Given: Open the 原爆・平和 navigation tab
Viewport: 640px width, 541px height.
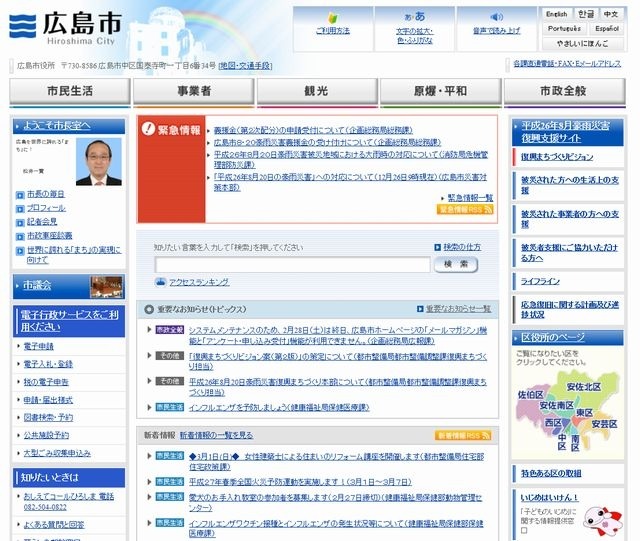Looking at the screenshot, I should (440, 91).
